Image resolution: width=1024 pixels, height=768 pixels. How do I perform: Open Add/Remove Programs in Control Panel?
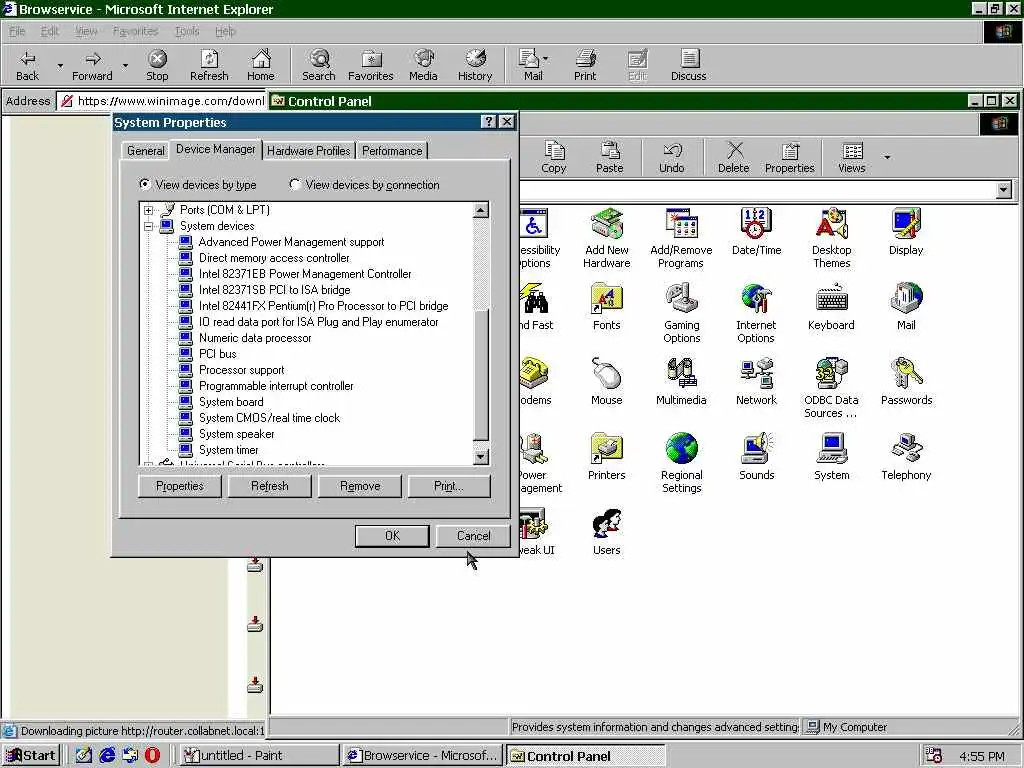point(681,238)
